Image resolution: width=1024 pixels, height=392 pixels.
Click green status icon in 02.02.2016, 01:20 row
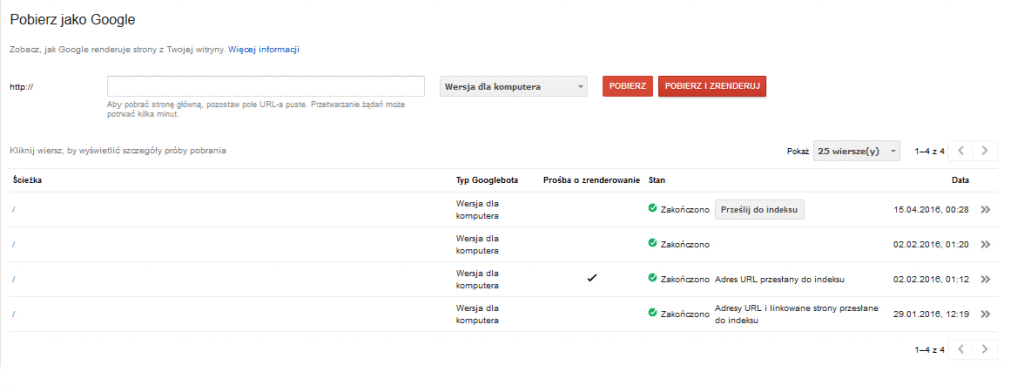[x=652, y=243]
